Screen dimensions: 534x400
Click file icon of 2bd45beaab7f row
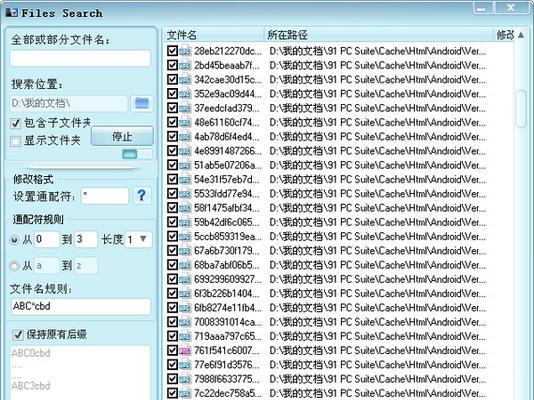point(185,65)
